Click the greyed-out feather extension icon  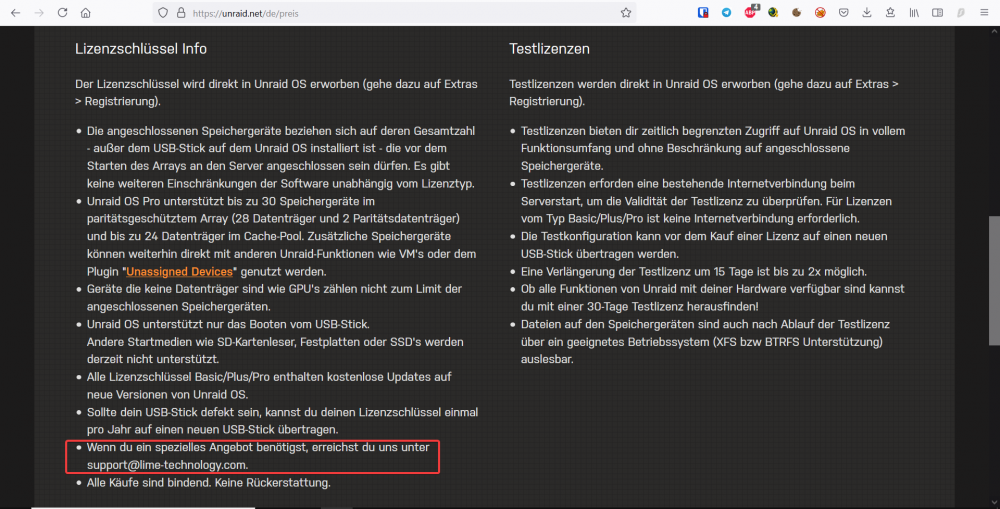point(960,13)
